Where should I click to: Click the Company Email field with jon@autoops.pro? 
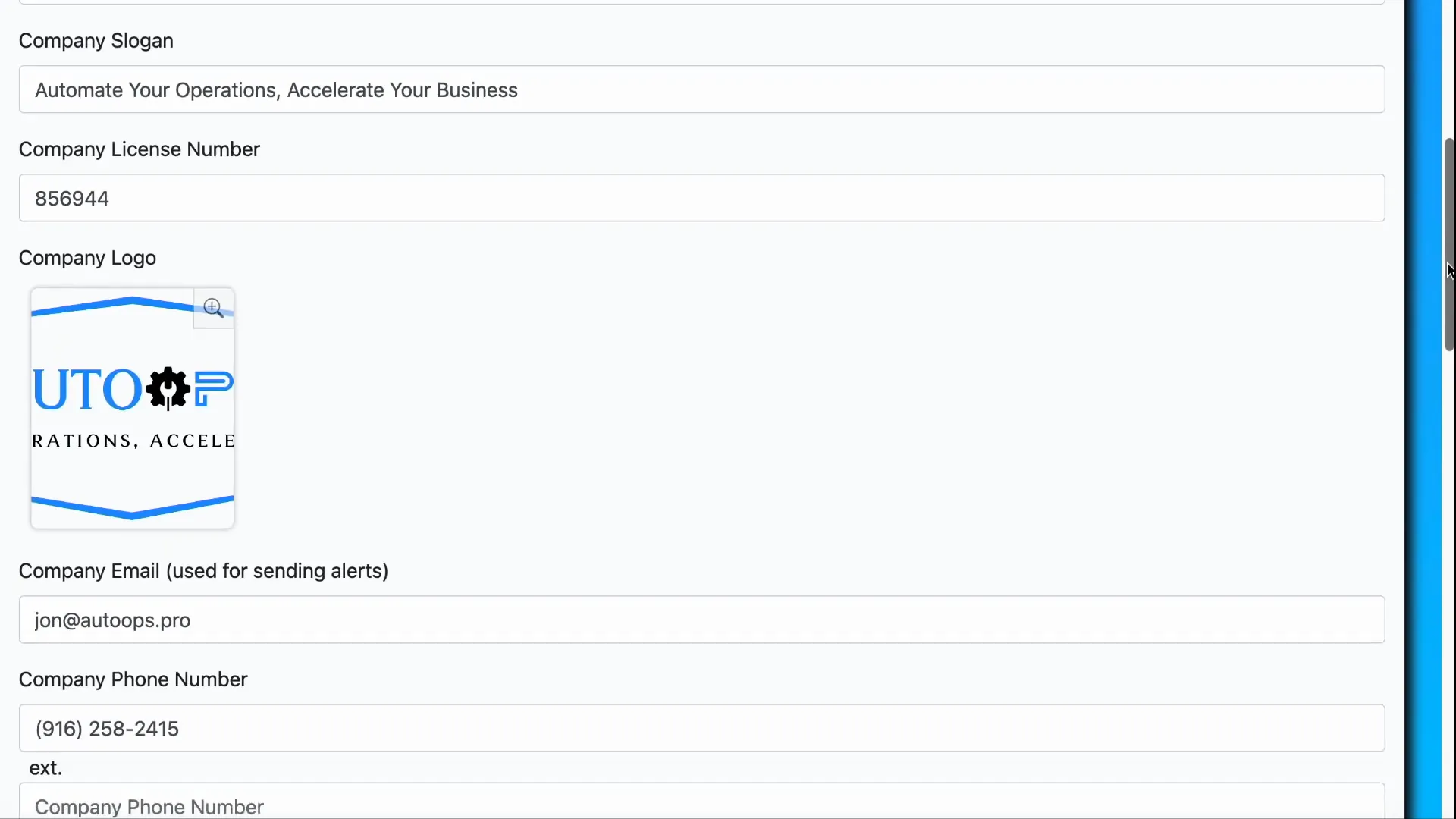[x=701, y=620]
